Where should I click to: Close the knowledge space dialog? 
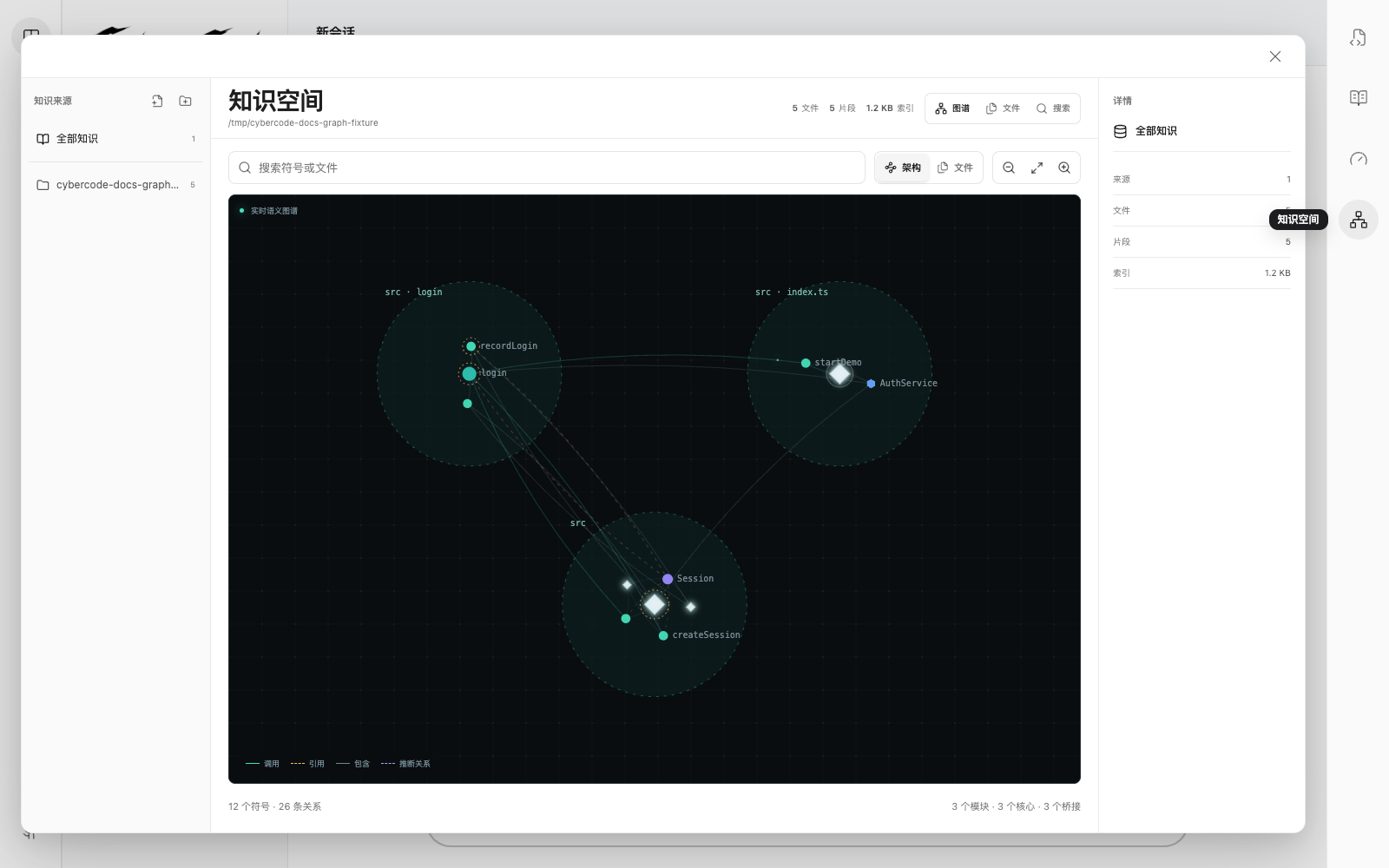coord(1275,56)
